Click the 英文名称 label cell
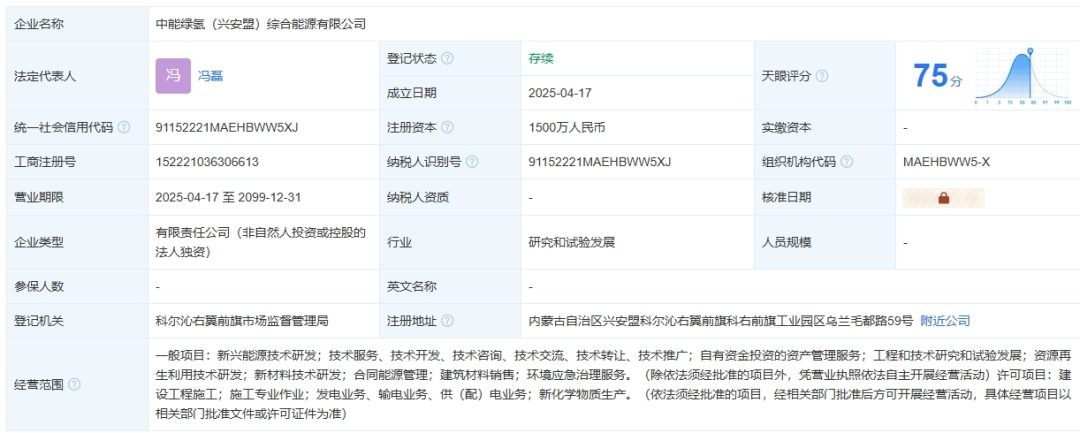The image size is (1080, 433). [450, 286]
